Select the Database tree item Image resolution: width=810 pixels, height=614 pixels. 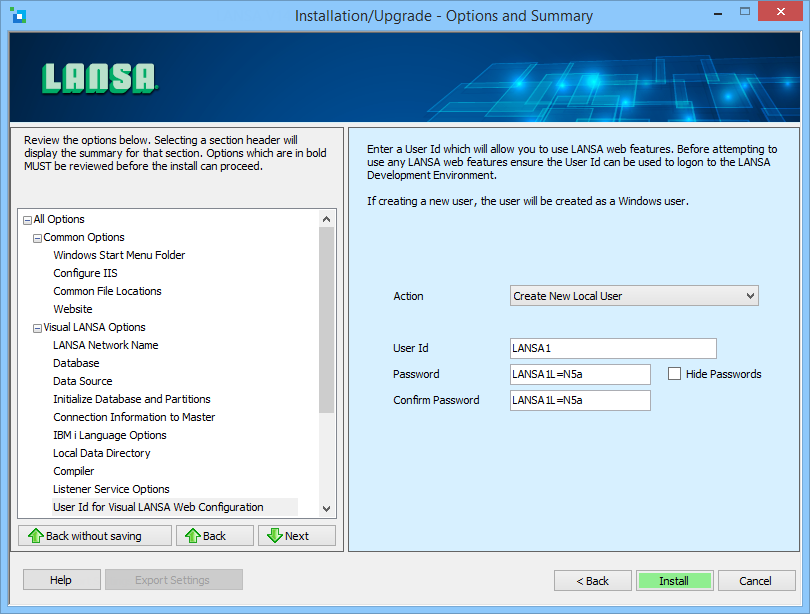[76, 363]
